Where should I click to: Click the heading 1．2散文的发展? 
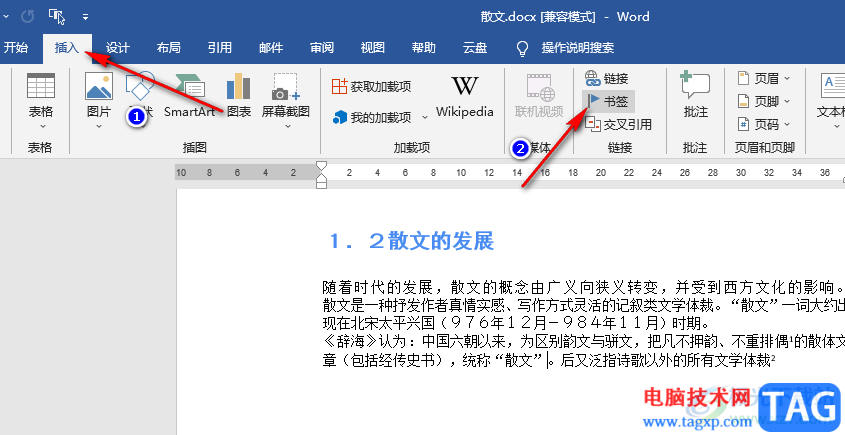pyautogui.click(x=411, y=241)
